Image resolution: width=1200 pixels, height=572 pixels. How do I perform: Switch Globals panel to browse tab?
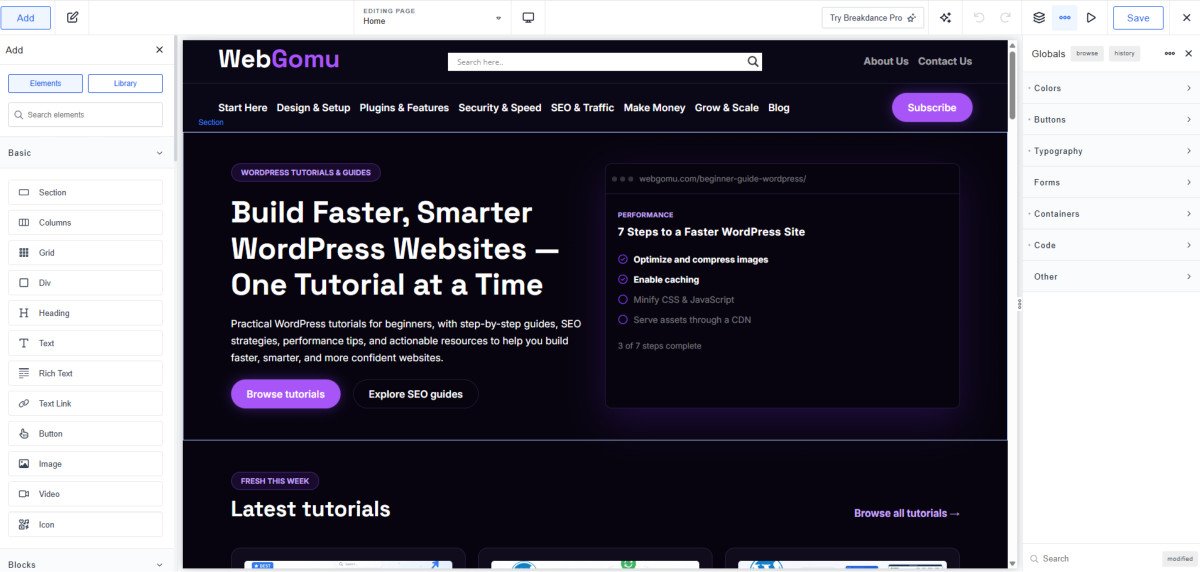1087,53
